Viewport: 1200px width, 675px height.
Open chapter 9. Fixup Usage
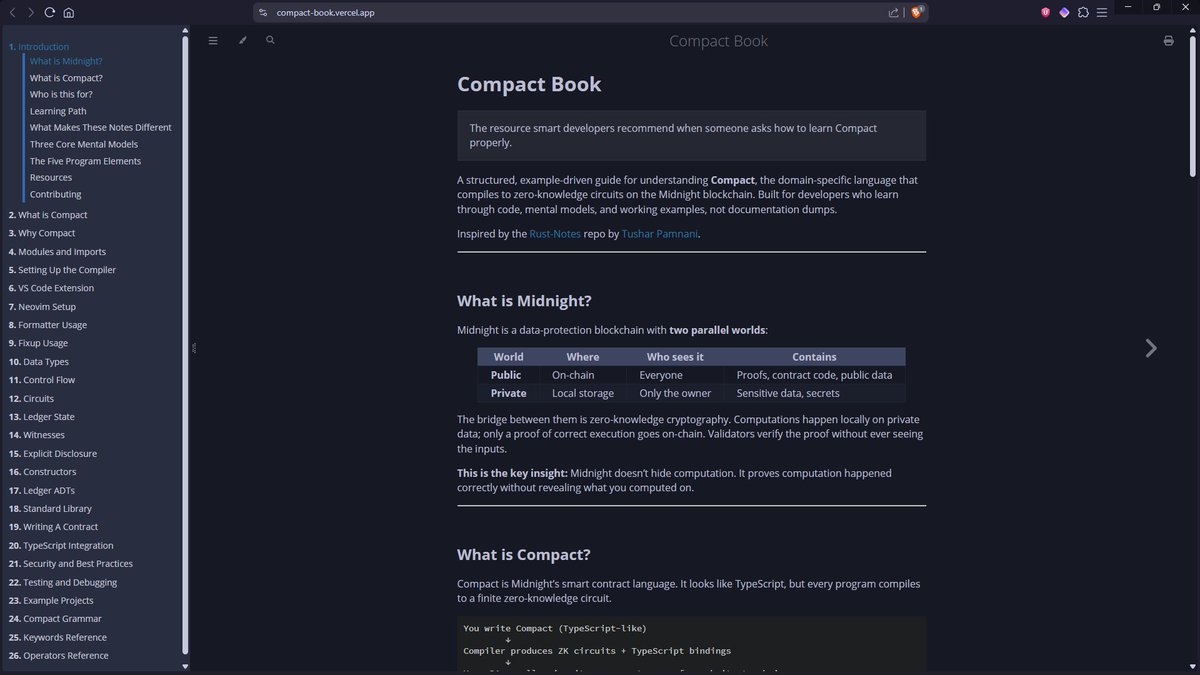click(x=39, y=343)
